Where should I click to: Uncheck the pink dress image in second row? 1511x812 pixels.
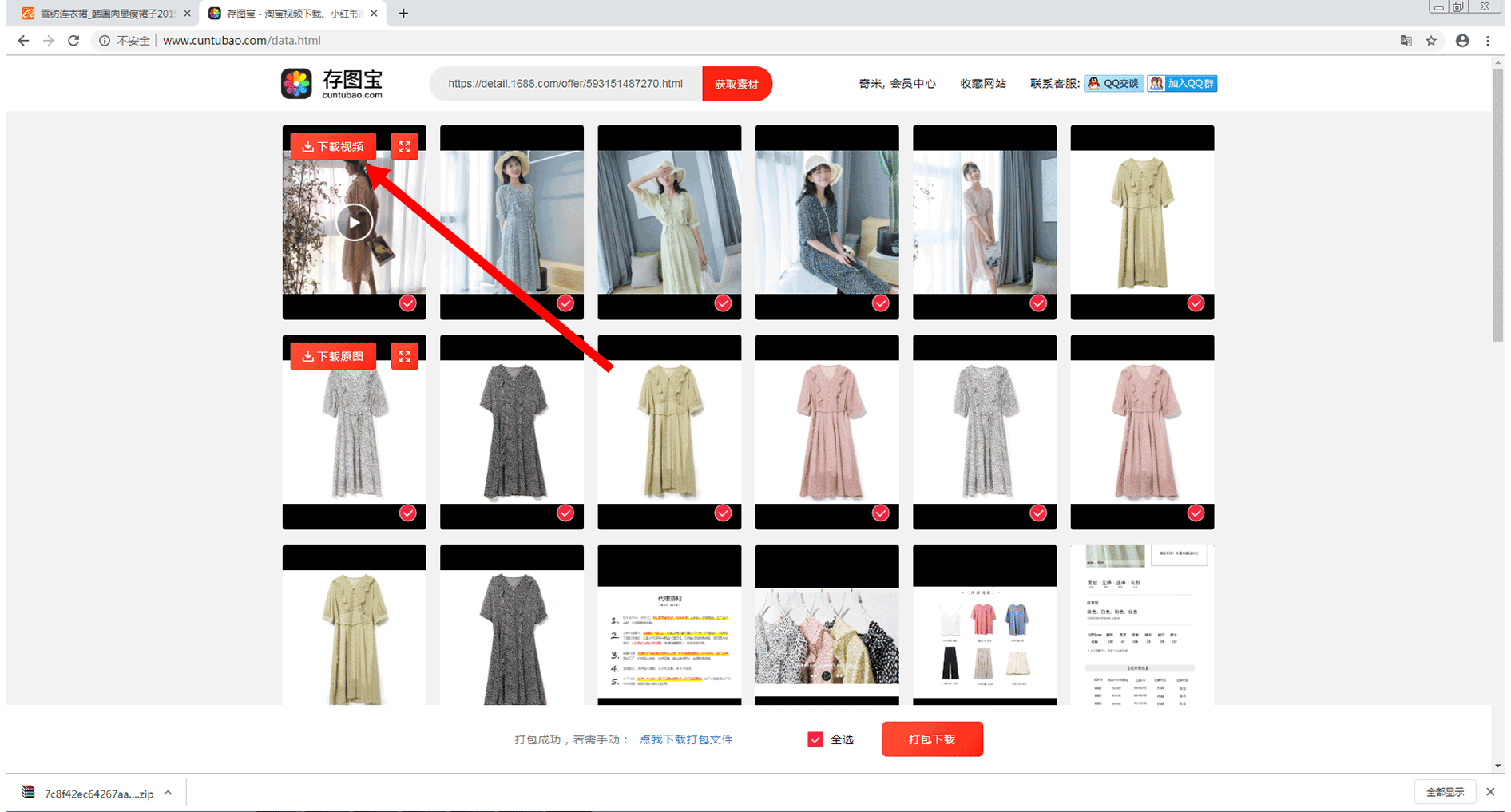coord(880,513)
